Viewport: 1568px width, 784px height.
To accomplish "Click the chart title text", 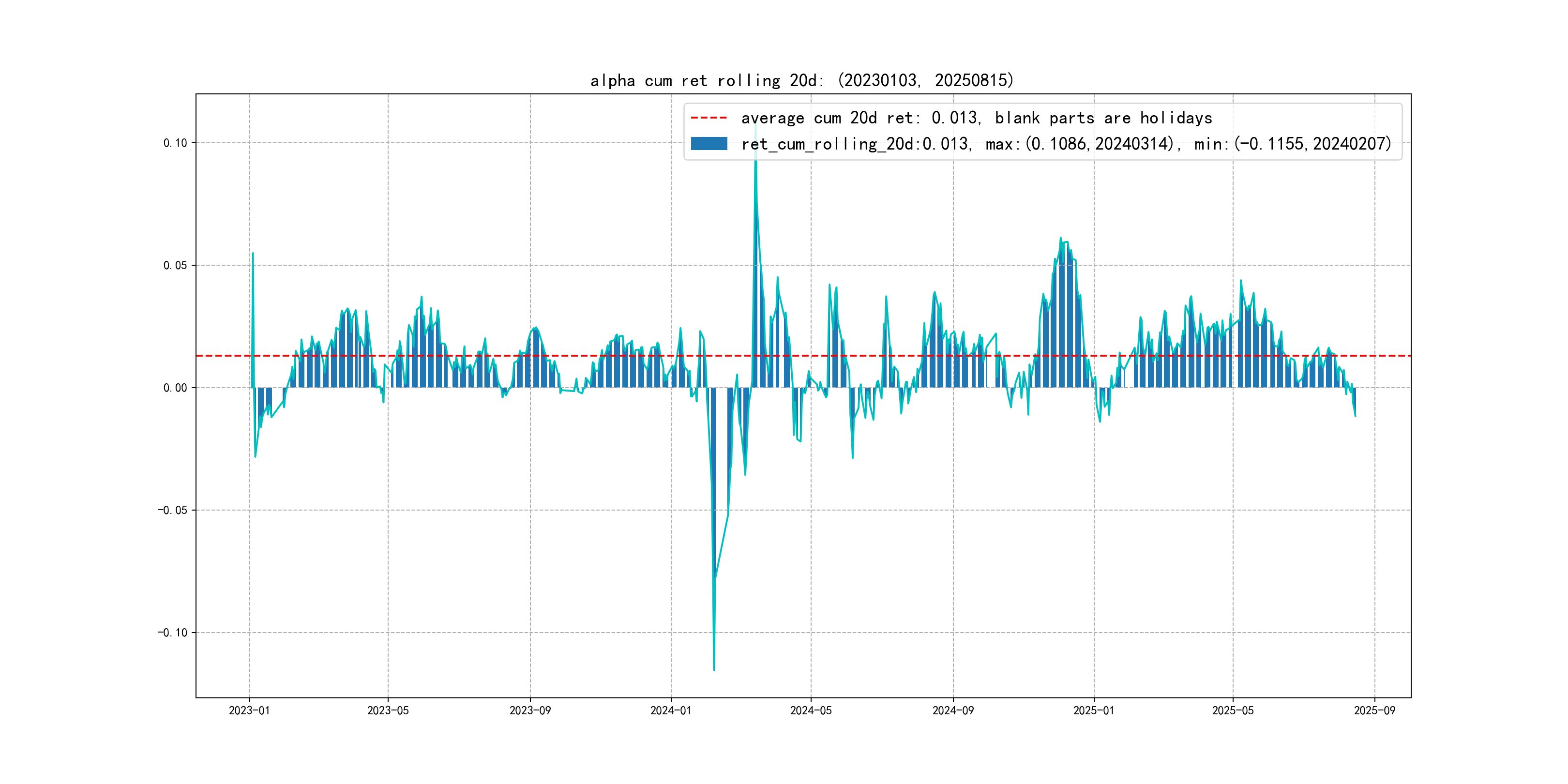I will 801,80.
